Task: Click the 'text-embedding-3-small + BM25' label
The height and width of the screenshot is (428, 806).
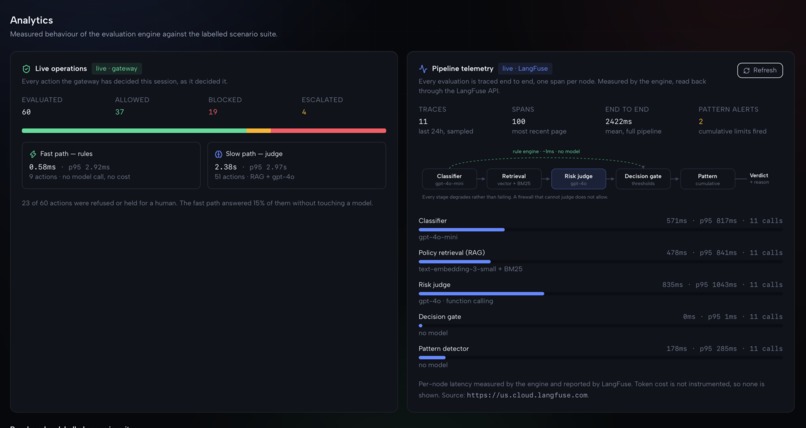Action: tap(470, 269)
